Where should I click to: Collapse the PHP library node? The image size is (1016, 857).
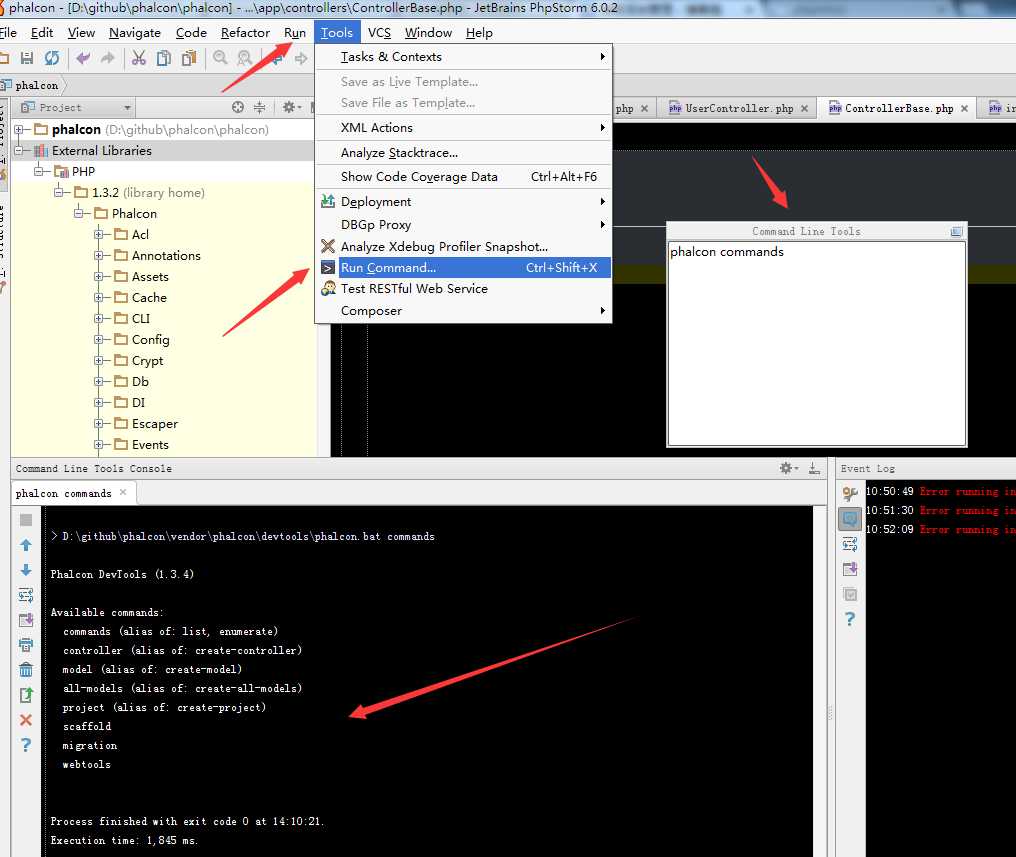39,171
